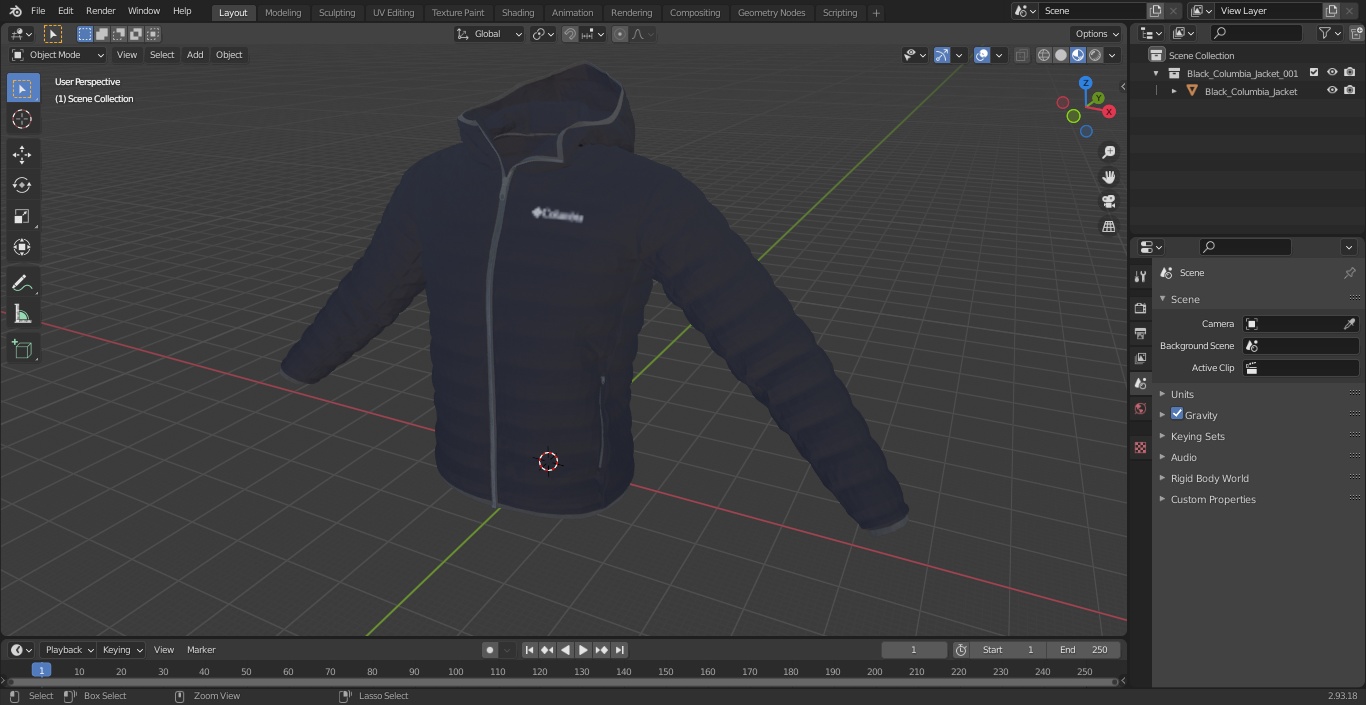Toggle X-ray mode
This screenshot has height=705, width=1366.
point(1021,55)
